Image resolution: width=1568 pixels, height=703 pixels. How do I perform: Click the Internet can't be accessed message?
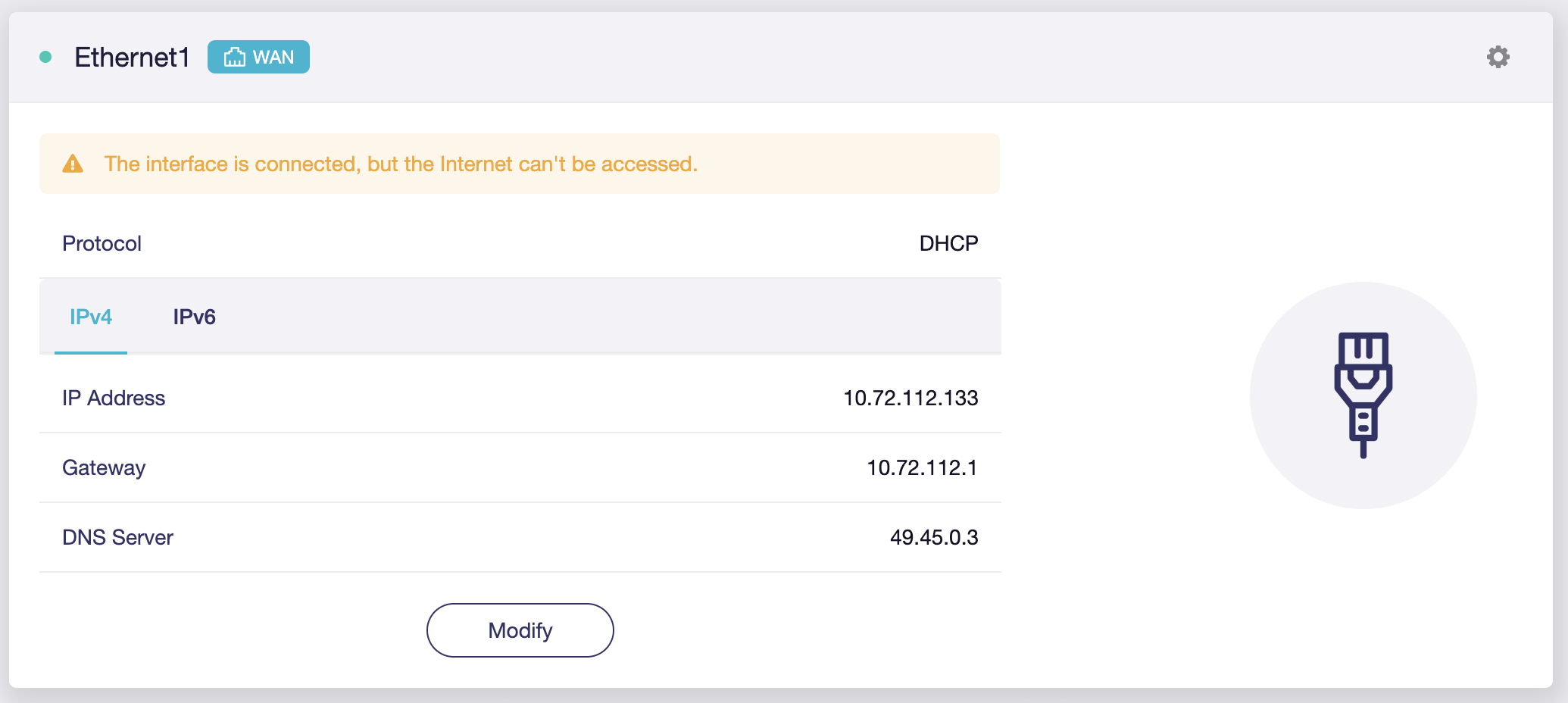[x=401, y=164]
